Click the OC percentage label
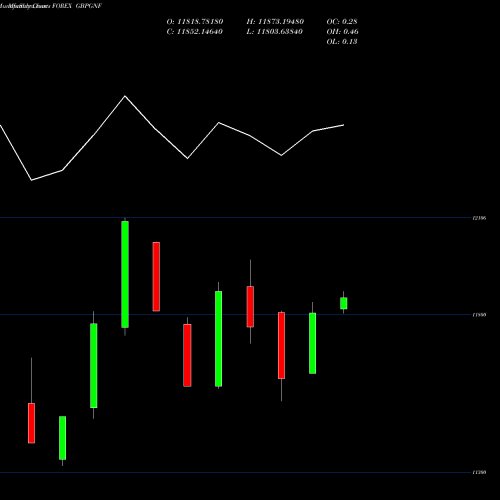500x500 pixels. 342,22
